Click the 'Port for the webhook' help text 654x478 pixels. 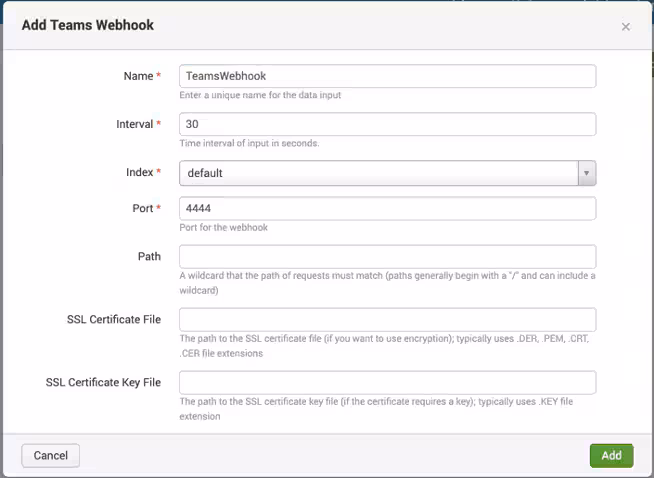point(223,227)
